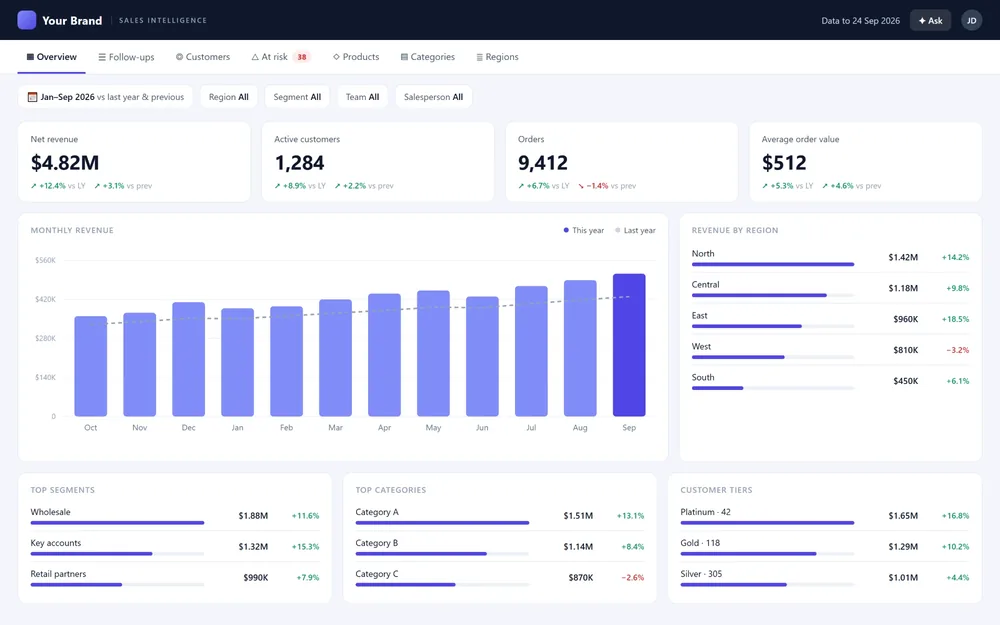Click the Sales Intelligence header label

coord(163,20)
